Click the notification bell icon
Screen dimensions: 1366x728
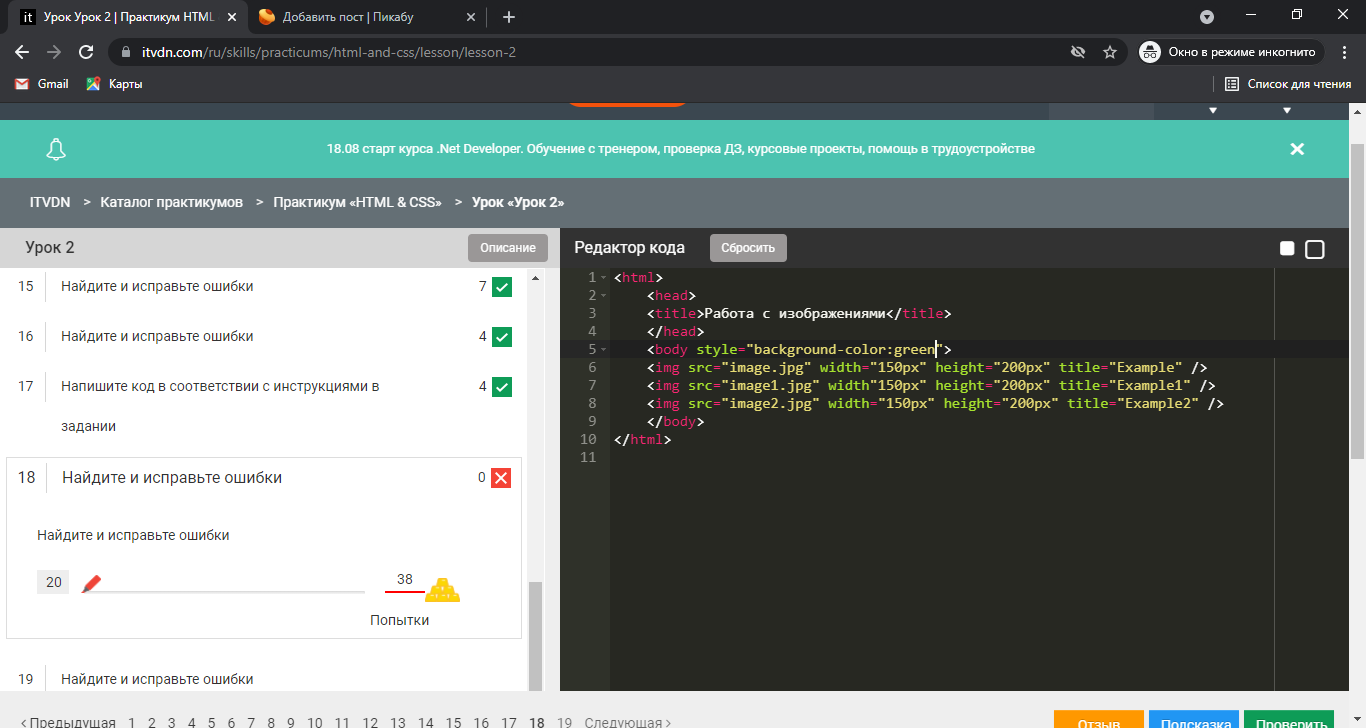[56, 149]
